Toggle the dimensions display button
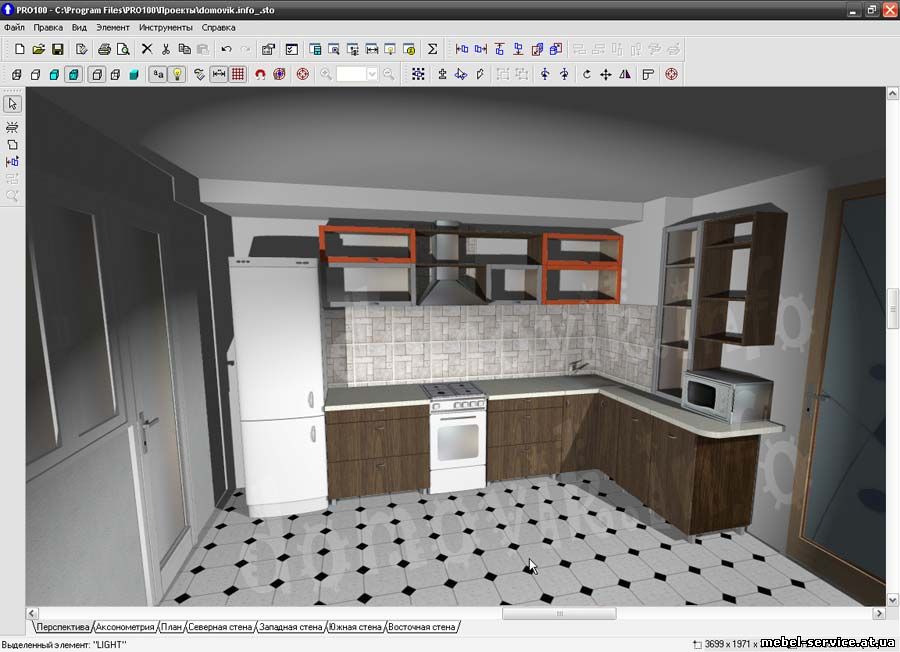The width and height of the screenshot is (900, 652). pyautogui.click(x=219, y=74)
